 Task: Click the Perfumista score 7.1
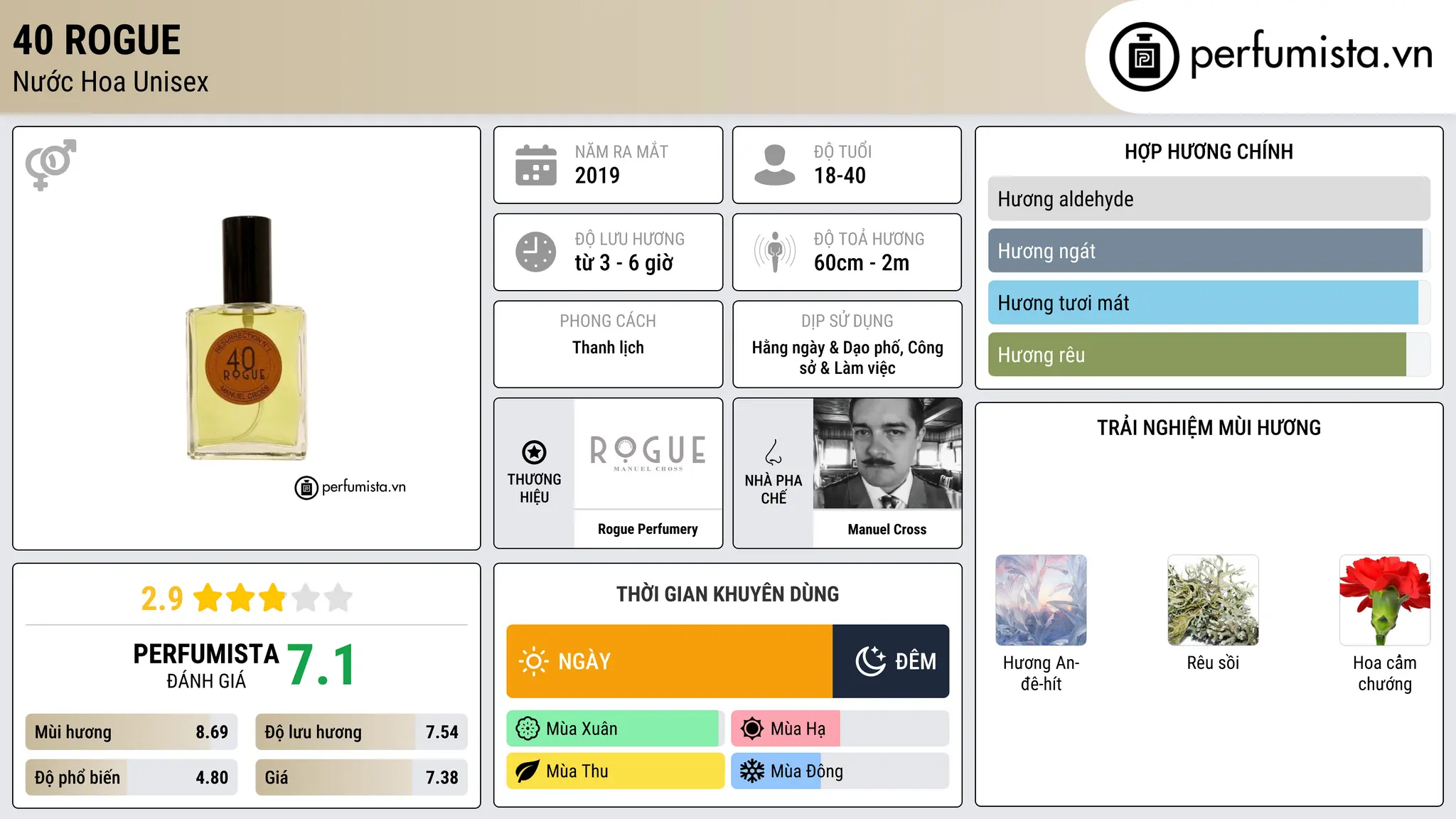(321, 665)
